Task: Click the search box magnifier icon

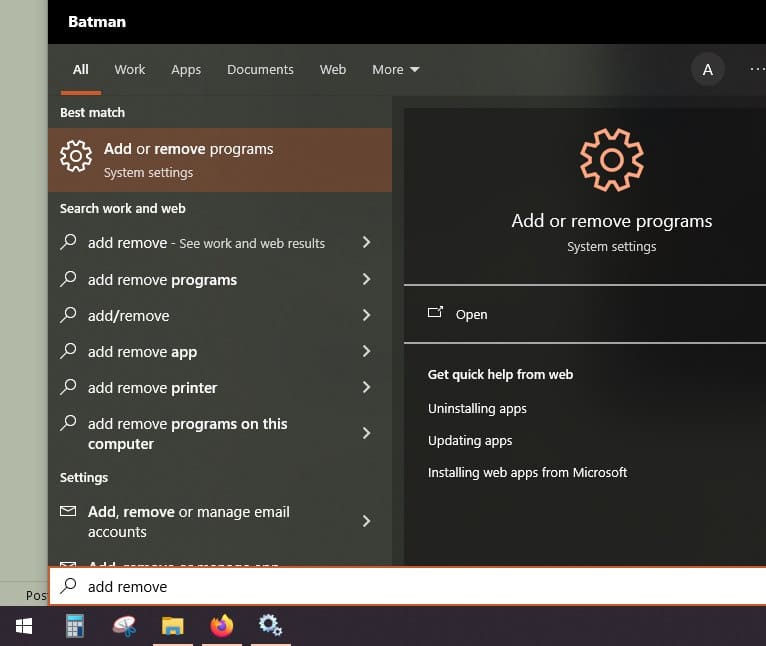Action: pos(68,585)
